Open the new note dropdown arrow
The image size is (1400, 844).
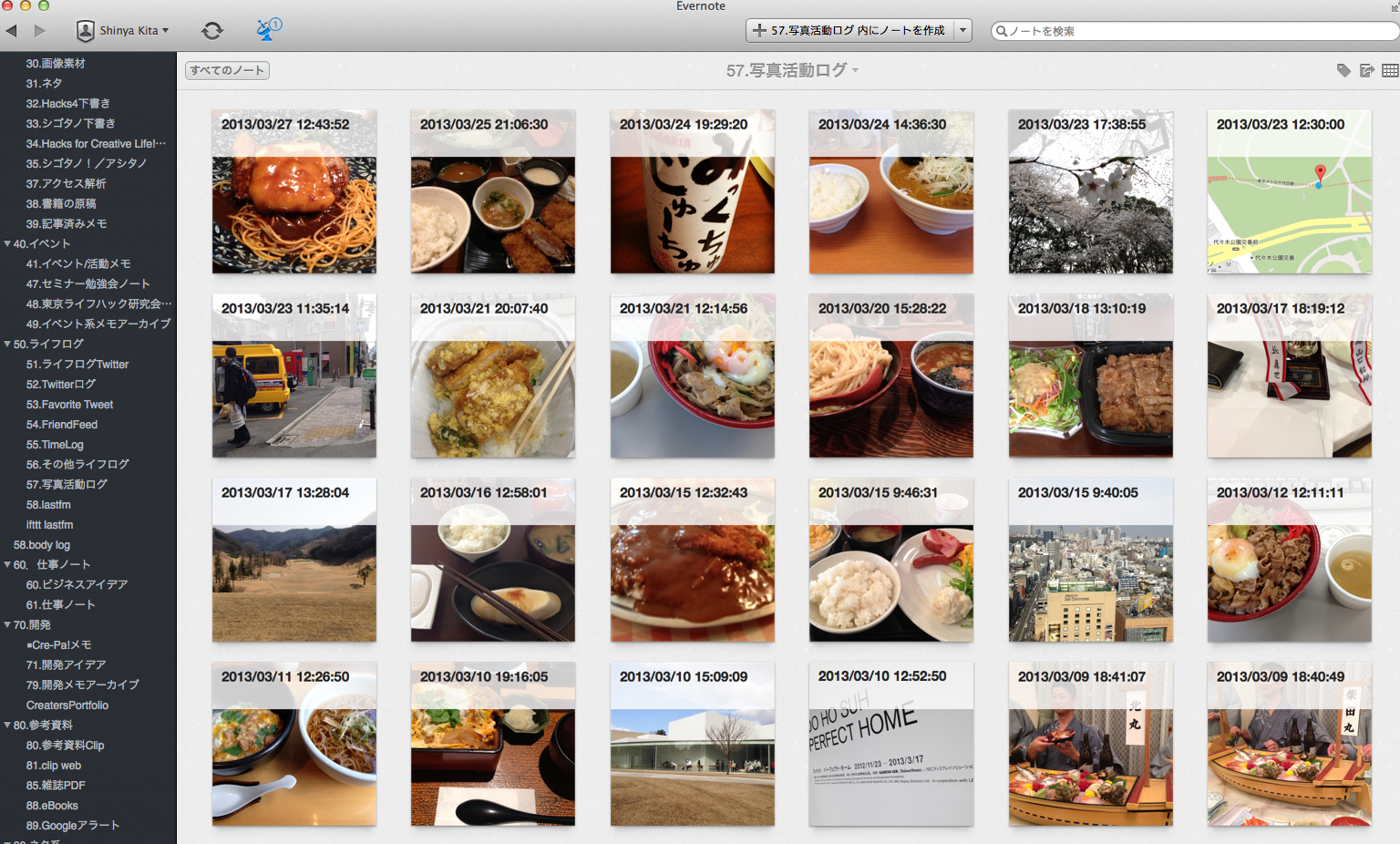[962, 31]
